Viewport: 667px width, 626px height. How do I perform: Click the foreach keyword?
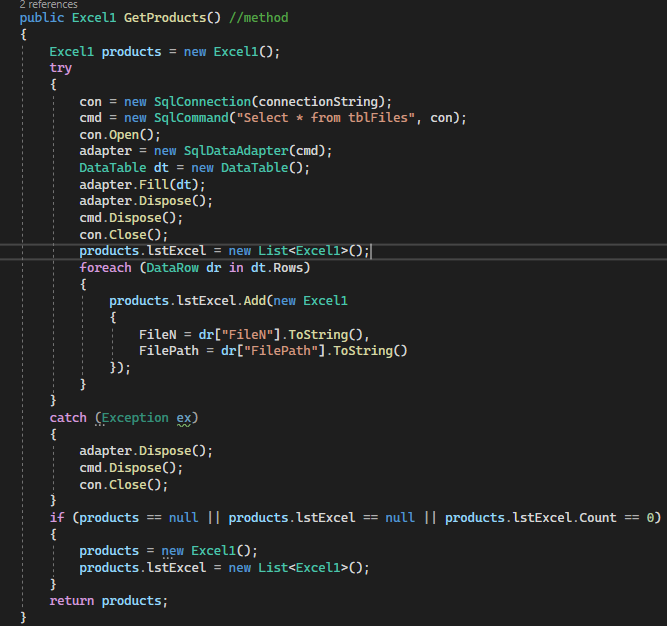(x=105, y=268)
